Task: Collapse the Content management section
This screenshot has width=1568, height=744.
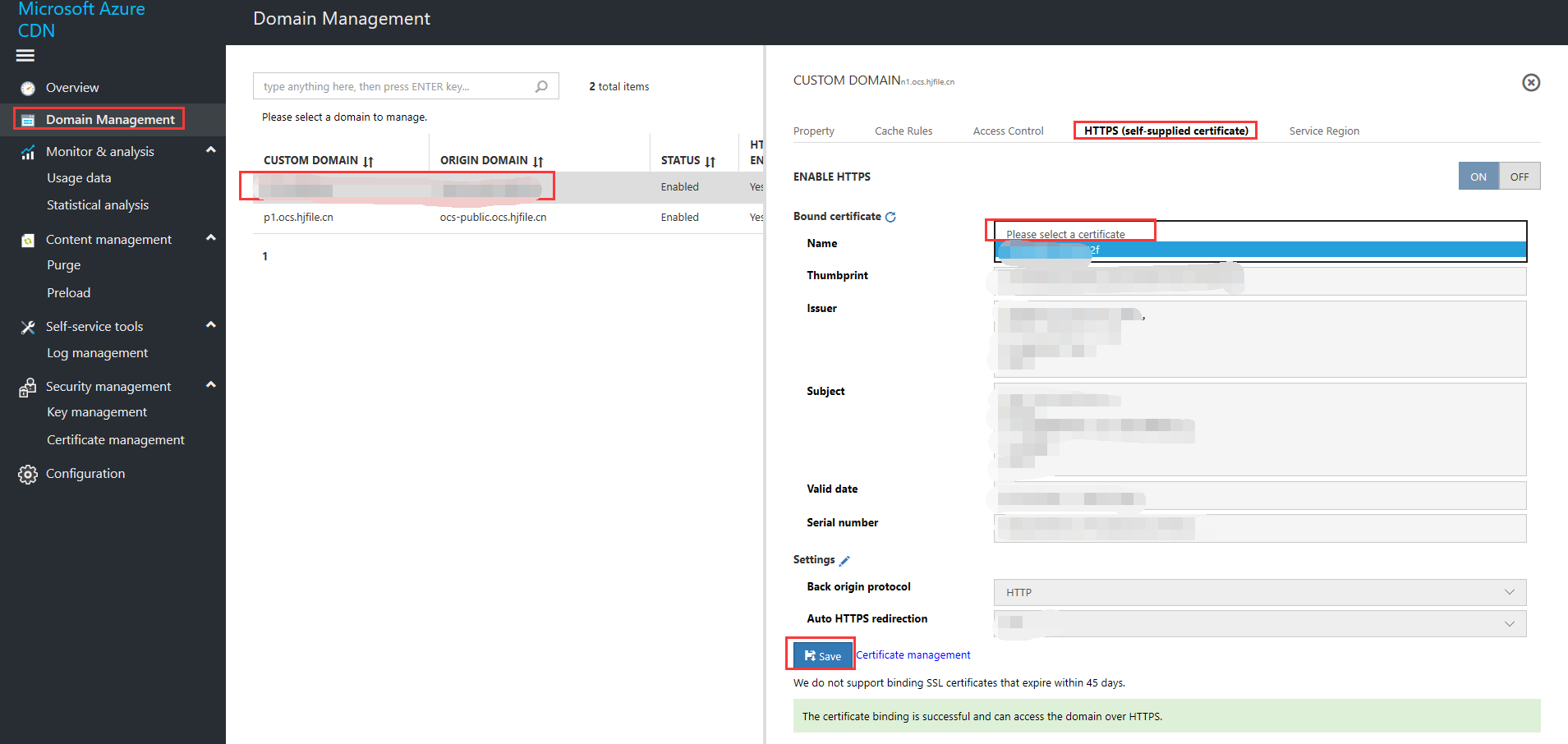Action: (211, 238)
